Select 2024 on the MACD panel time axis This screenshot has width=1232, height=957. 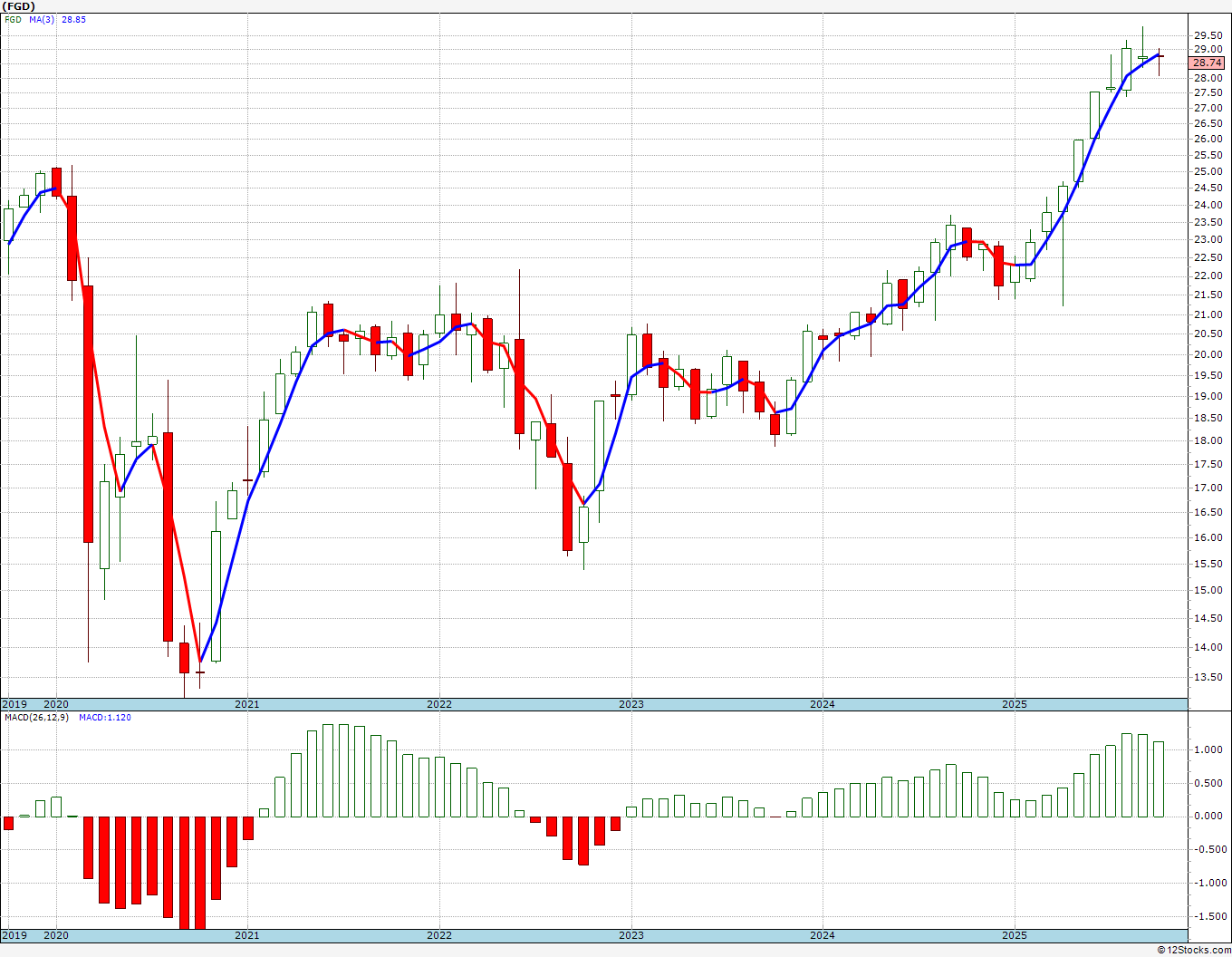click(x=823, y=935)
